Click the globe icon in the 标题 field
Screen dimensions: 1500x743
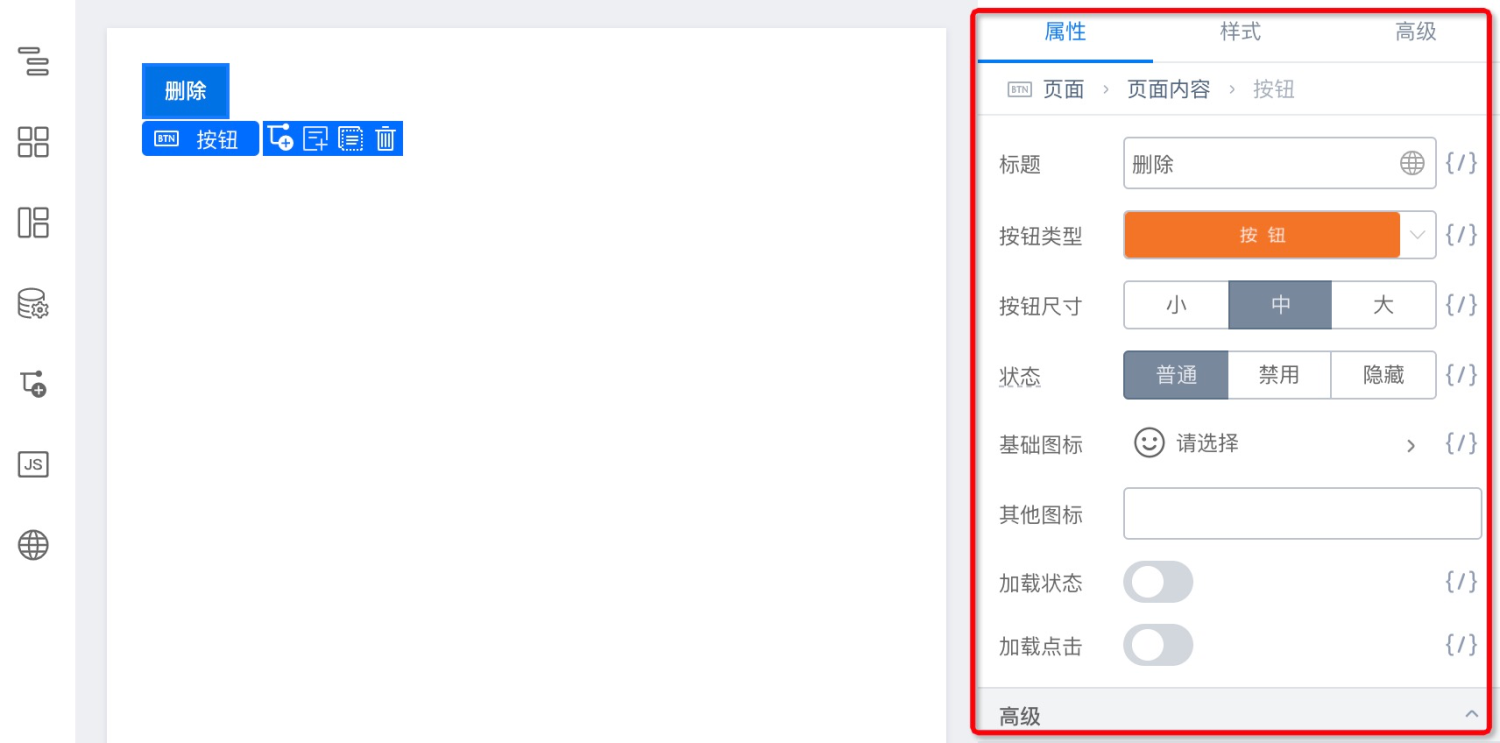coord(1412,163)
